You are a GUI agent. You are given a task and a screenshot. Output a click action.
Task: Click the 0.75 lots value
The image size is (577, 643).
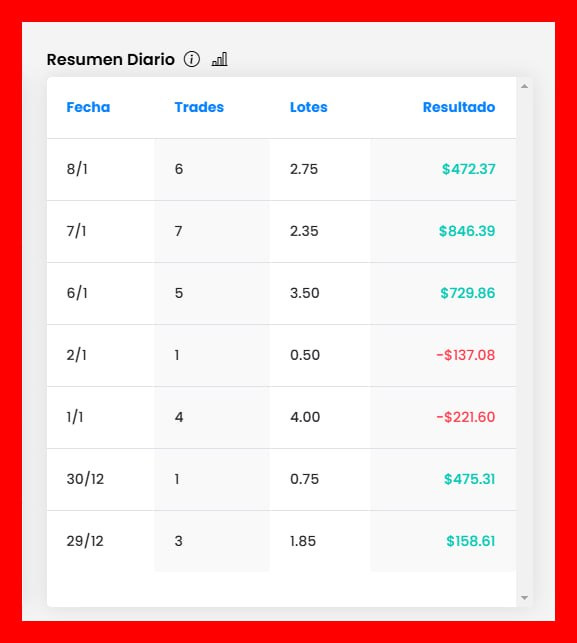click(x=304, y=479)
